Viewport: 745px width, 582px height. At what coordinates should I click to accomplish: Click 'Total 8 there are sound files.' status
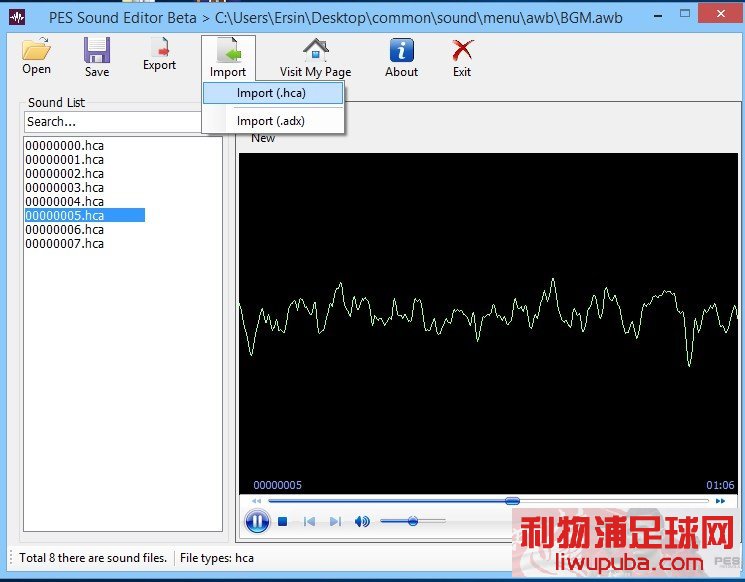[93, 558]
